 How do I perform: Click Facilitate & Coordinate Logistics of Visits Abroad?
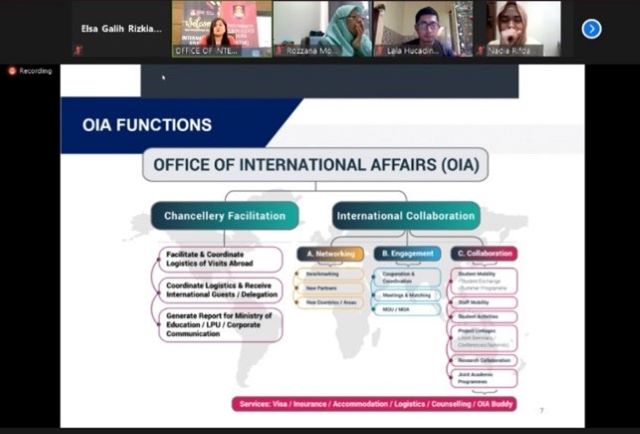point(220,259)
